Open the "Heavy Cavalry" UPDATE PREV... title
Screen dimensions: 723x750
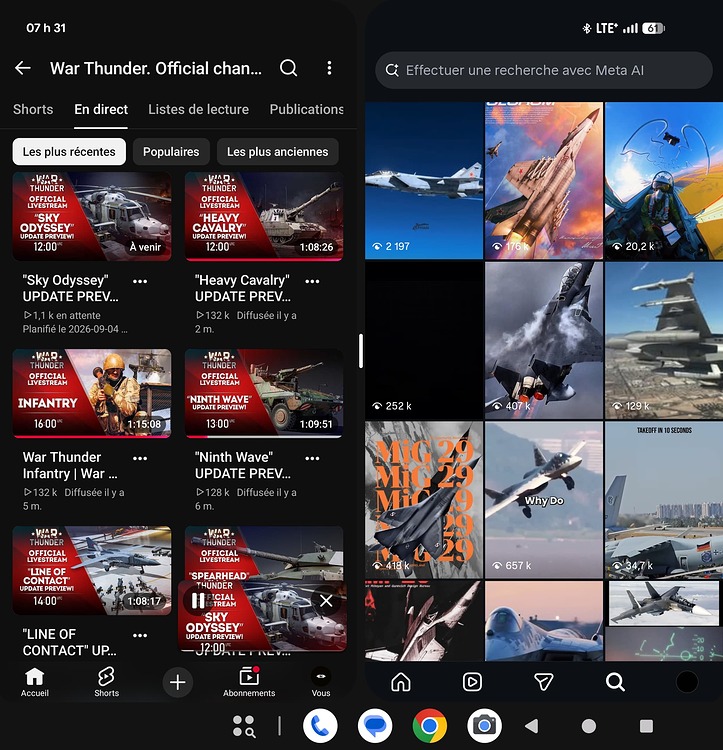coord(242,288)
